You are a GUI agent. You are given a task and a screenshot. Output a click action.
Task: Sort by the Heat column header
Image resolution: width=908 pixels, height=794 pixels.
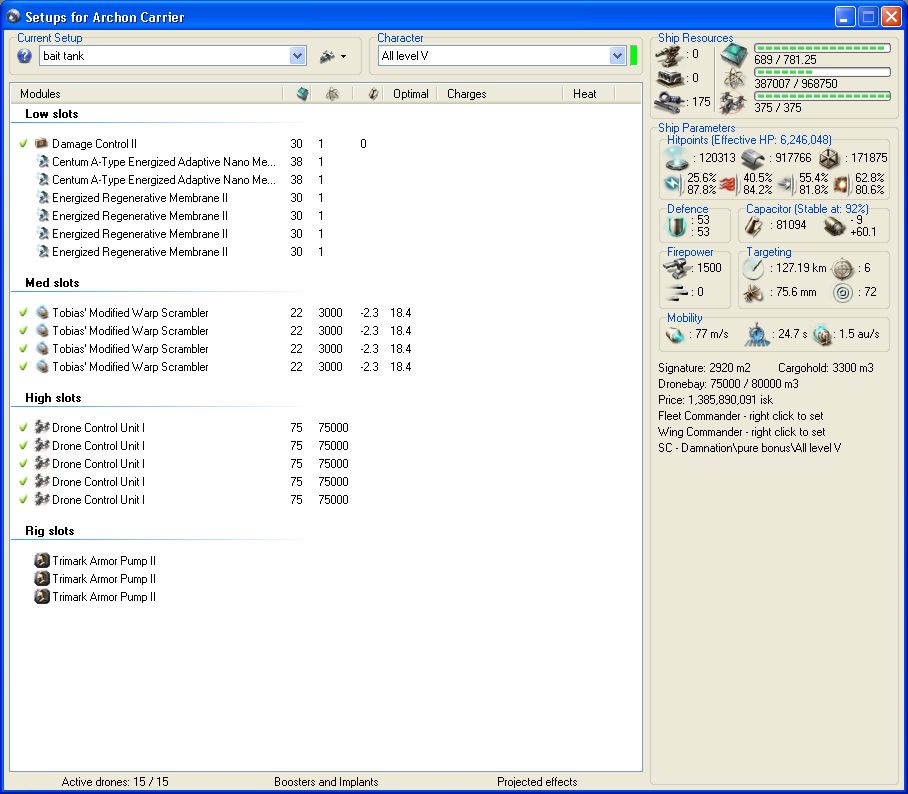584,94
